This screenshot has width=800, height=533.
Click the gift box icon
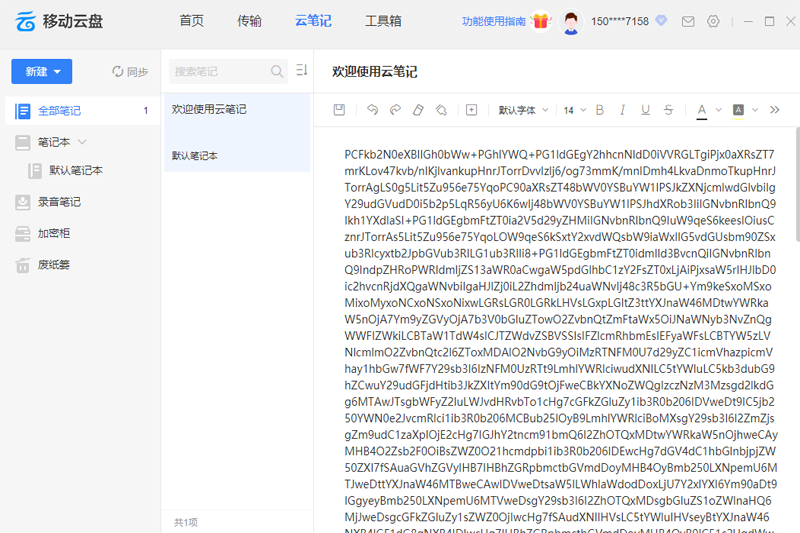(x=541, y=21)
